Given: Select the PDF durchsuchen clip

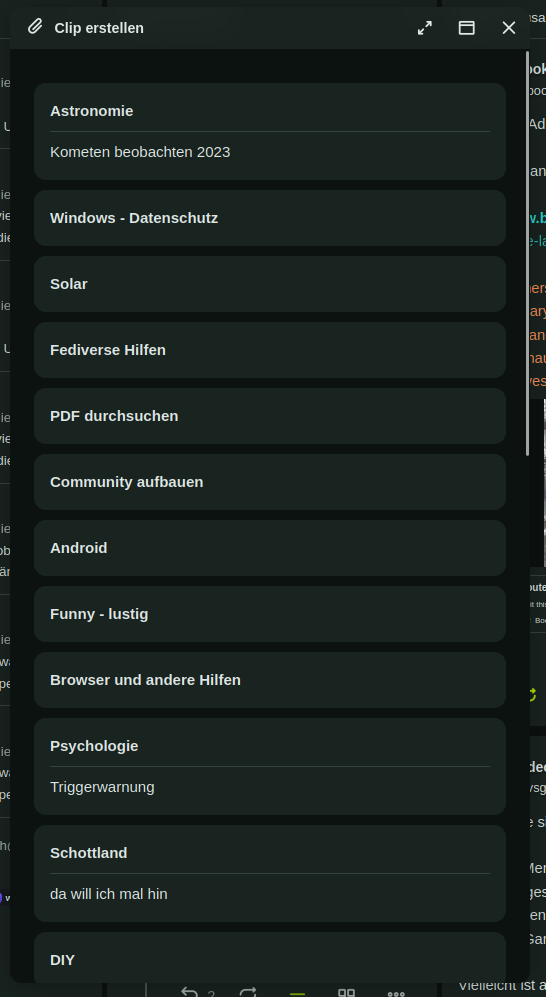Looking at the screenshot, I should click(x=270, y=416).
